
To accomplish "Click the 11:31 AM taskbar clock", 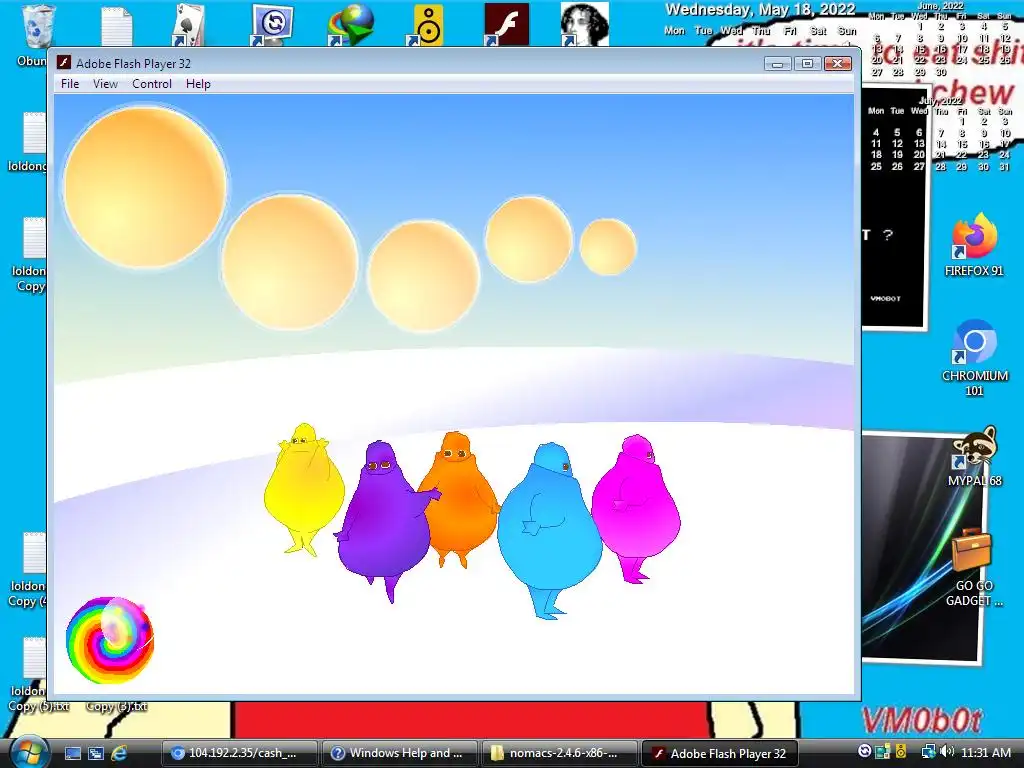I will tap(986, 752).
